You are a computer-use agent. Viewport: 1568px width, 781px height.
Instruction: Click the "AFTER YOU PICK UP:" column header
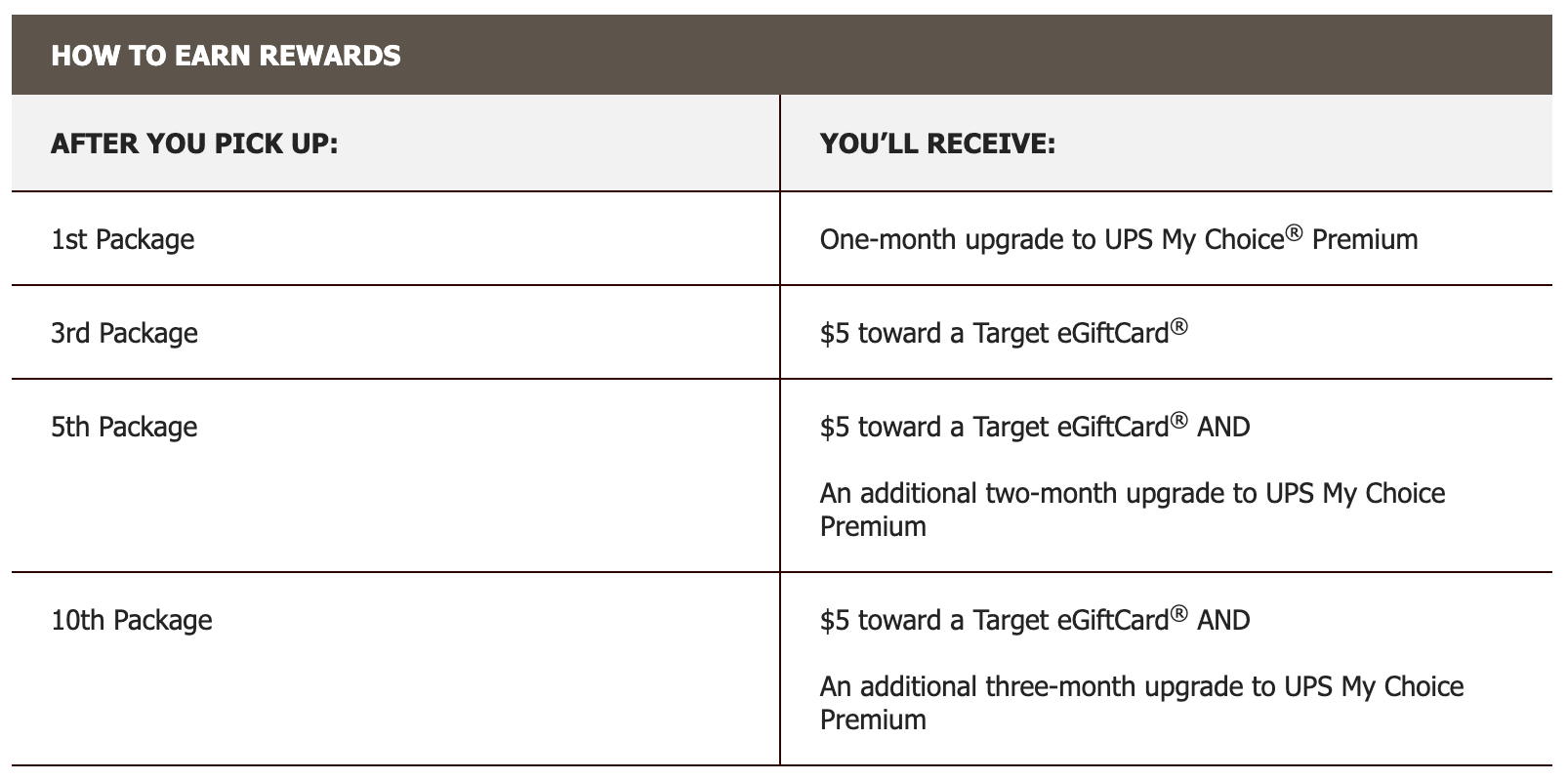tap(194, 144)
